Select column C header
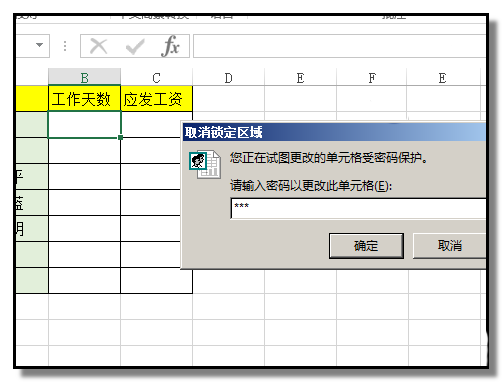The height and width of the screenshot is (382, 502). coord(156,77)
